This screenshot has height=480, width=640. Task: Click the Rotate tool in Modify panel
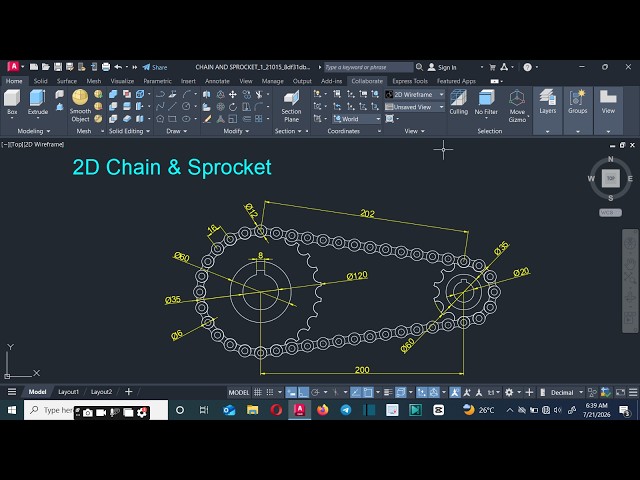[x=233, y=107]
